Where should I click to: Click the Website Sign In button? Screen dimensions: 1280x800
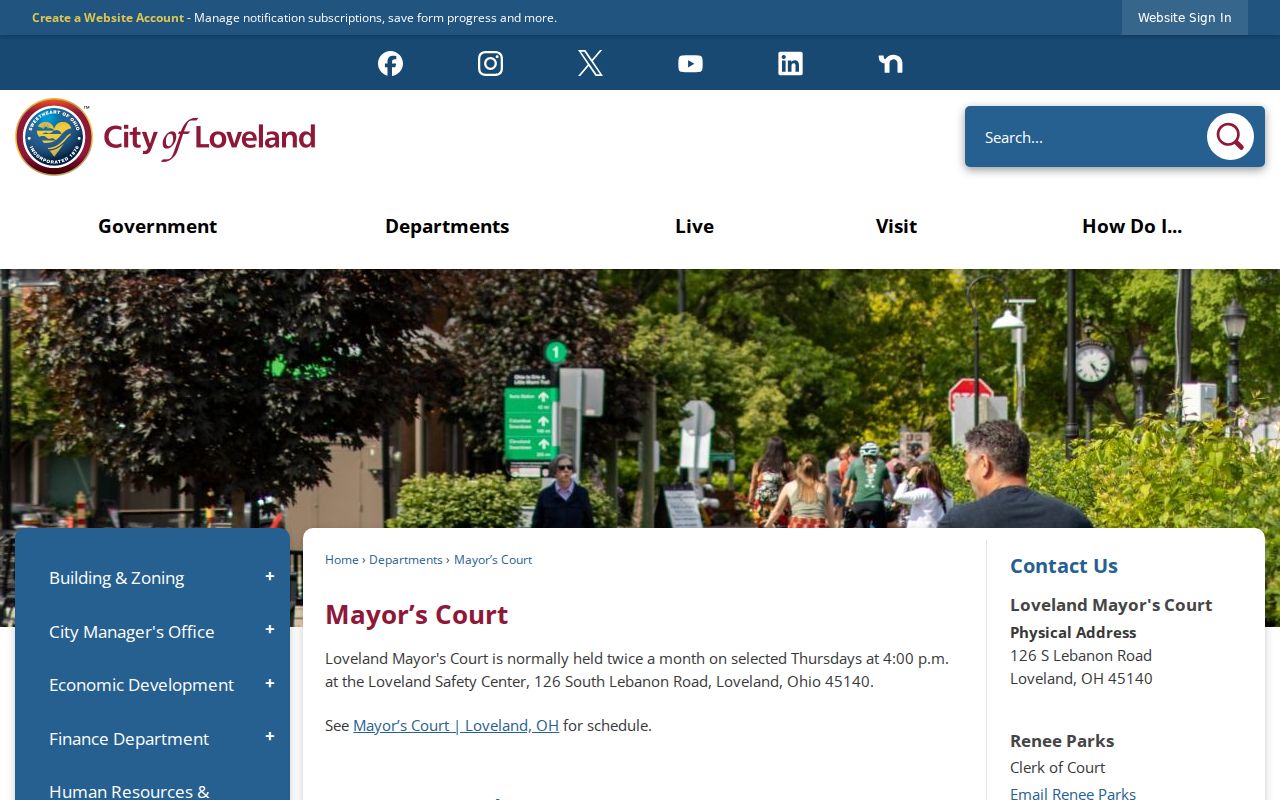pos(1184,17)
